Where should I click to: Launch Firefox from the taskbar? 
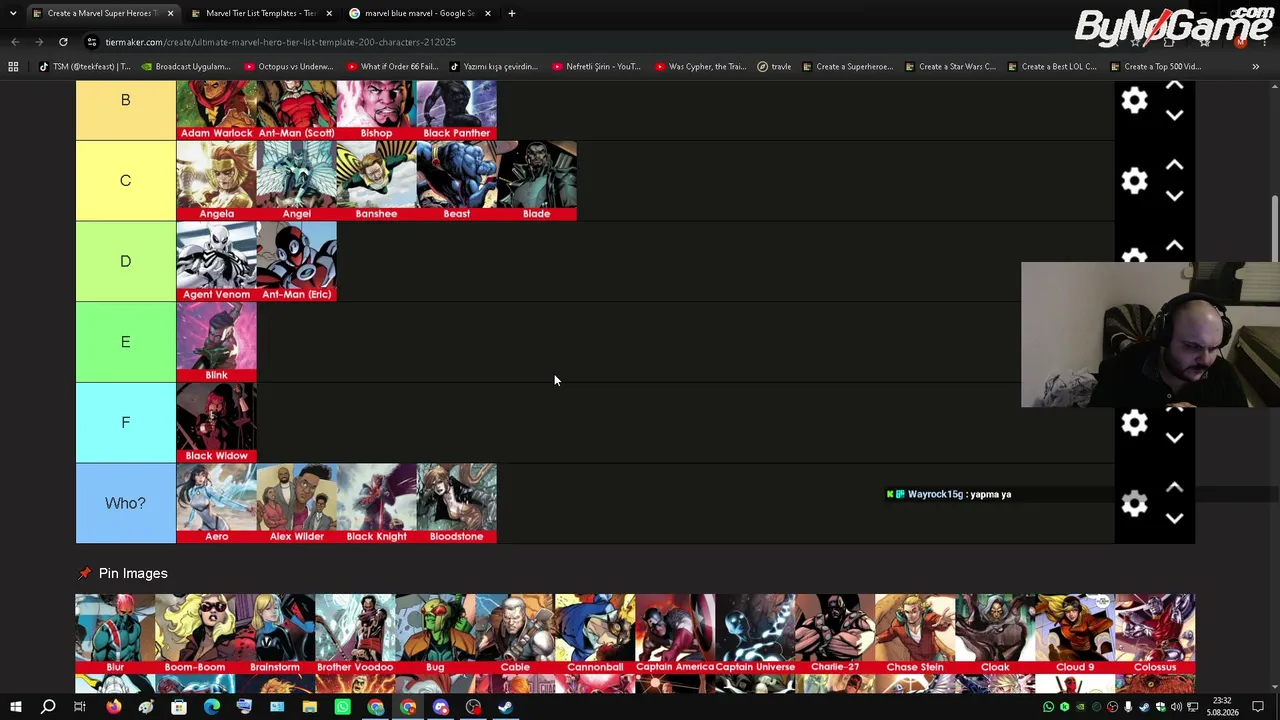pos(113,707)
